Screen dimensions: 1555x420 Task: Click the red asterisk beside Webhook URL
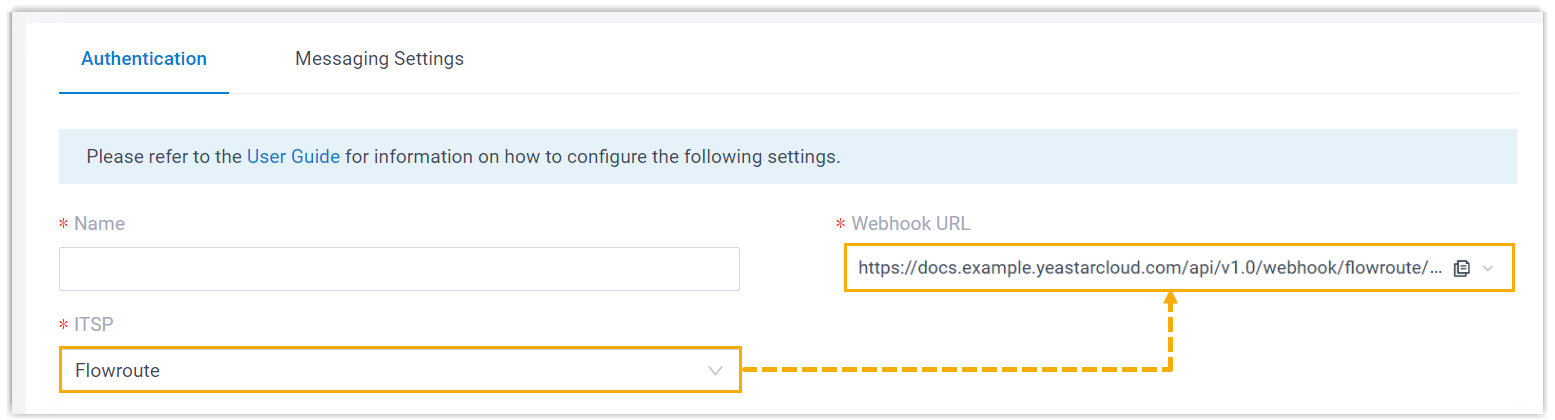841,224
